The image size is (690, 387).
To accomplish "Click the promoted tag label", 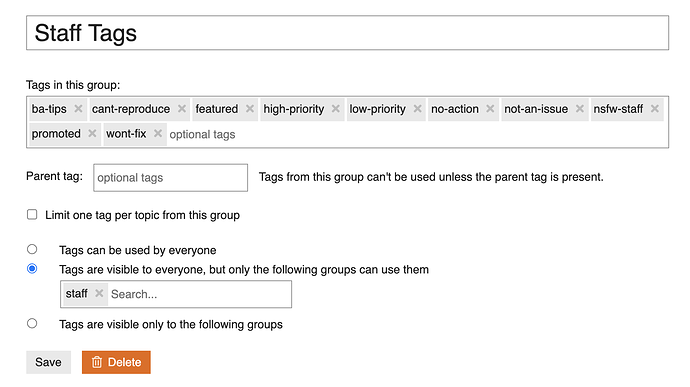I will pos(56,133).
